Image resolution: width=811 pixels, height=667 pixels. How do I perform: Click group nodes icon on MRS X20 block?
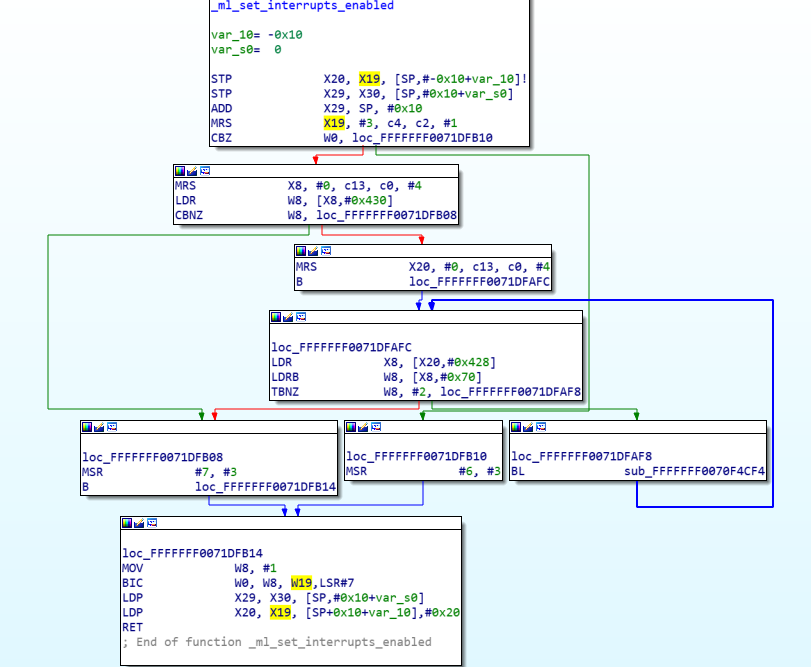pos(326,251)
